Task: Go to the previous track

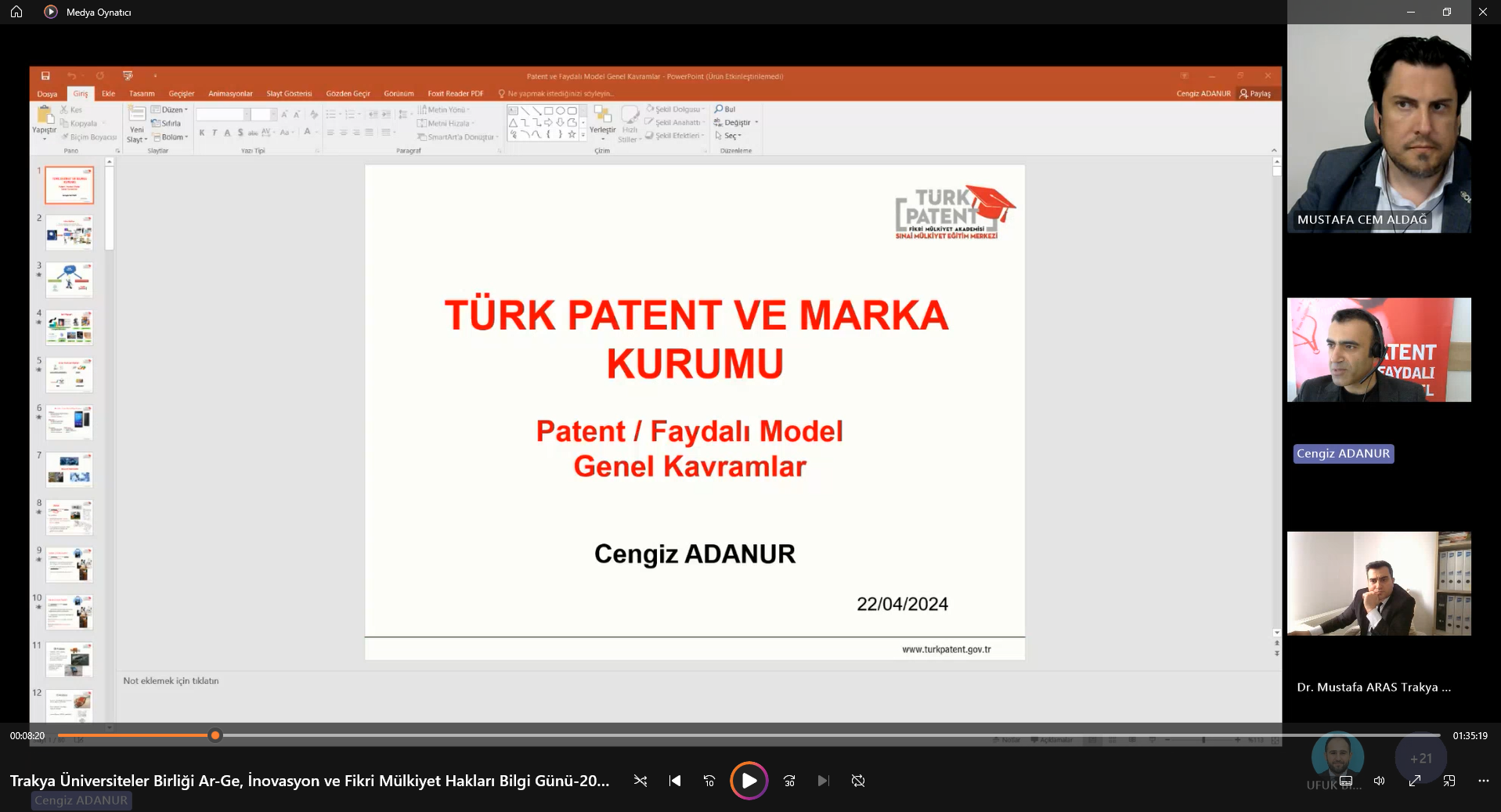Action: (x=675, y=781)
